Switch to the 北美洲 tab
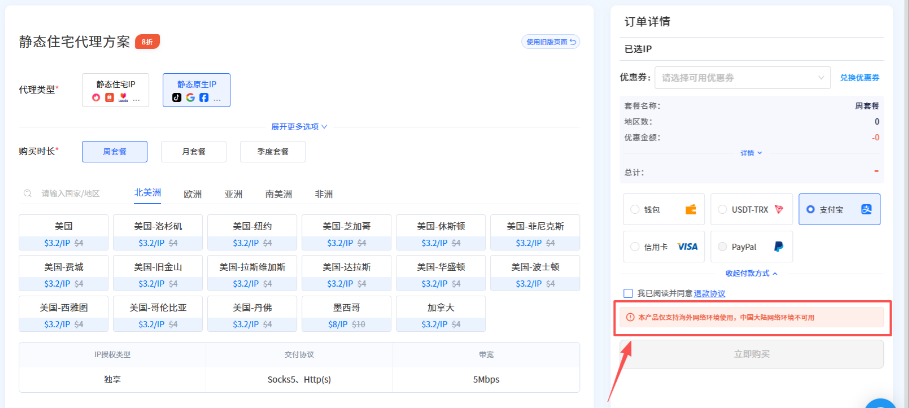Image resolution: width=909 pixels, height=408 pixels. (x=147, y=193)
